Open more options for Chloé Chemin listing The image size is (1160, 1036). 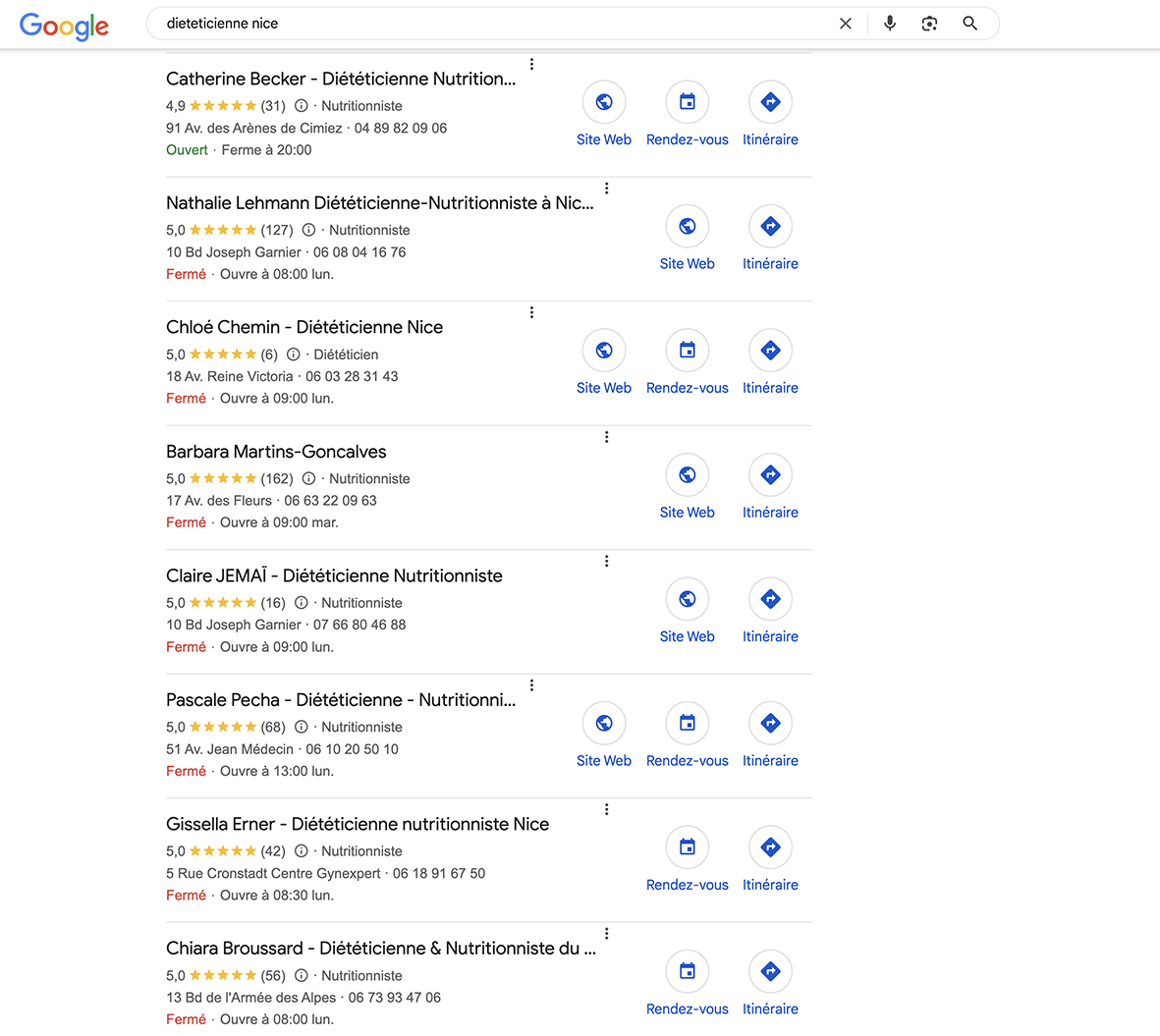[x=531, y=313]
